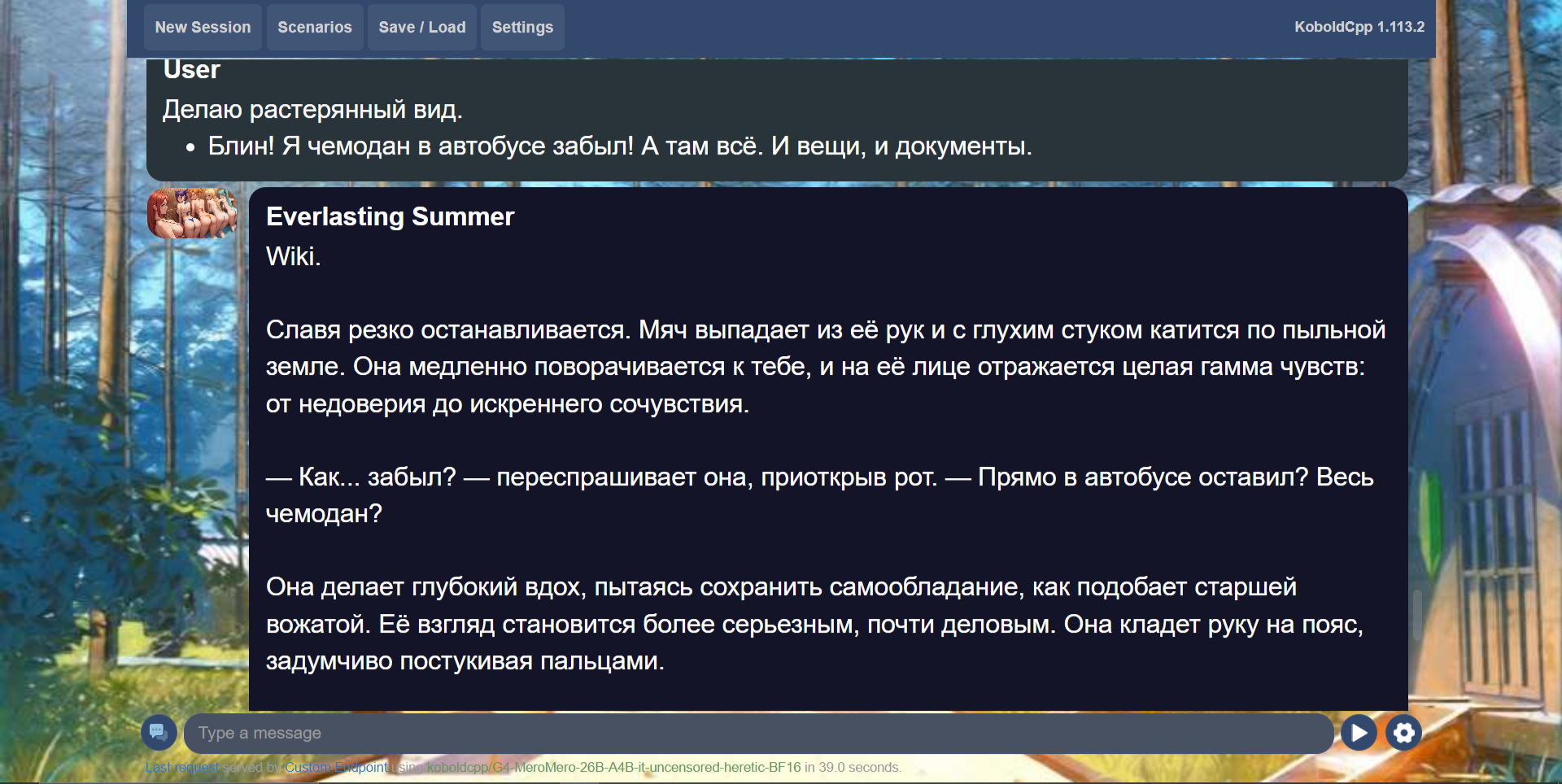Click the koboldcpp/G4-MeroMero model name link
Viewport: 1562px width, 784px height.
tap(614, 767)
